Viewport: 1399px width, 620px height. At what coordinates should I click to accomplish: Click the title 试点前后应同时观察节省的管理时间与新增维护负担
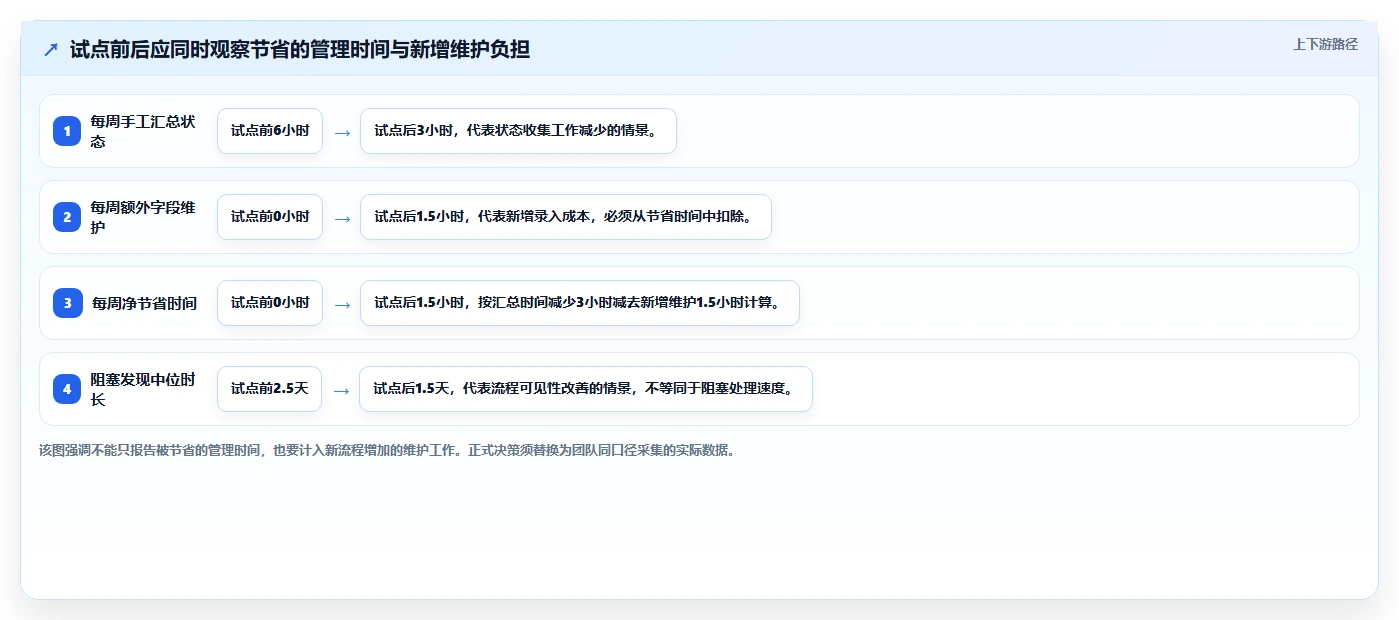coord(300,49)
